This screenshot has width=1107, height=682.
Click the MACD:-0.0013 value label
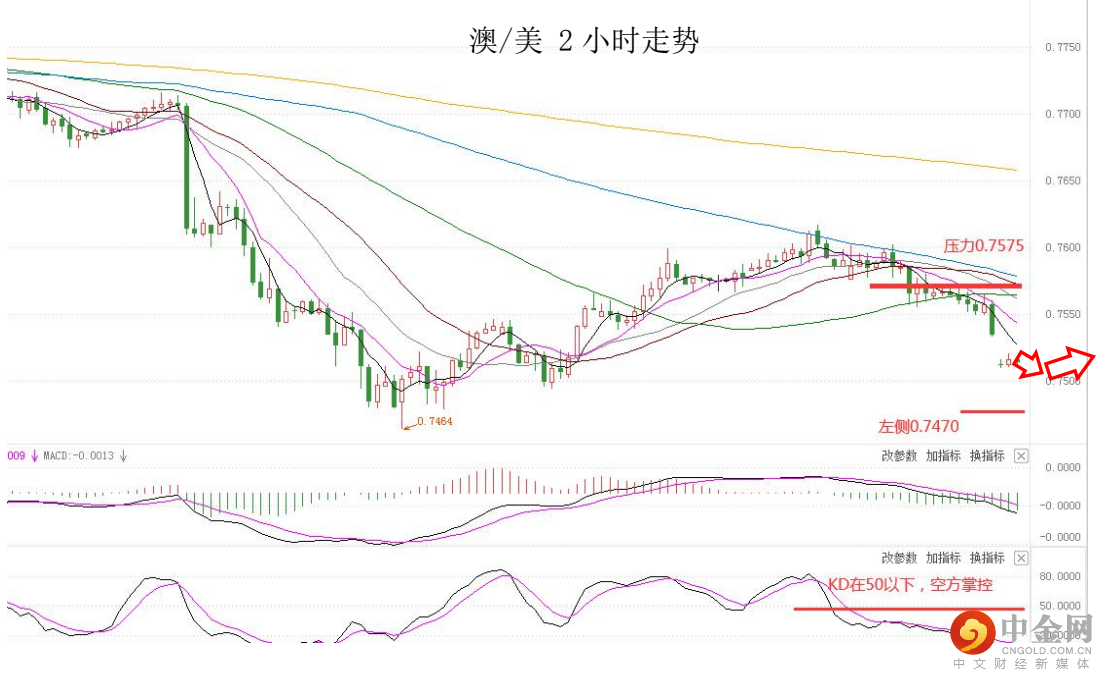(x=80, y=457)
